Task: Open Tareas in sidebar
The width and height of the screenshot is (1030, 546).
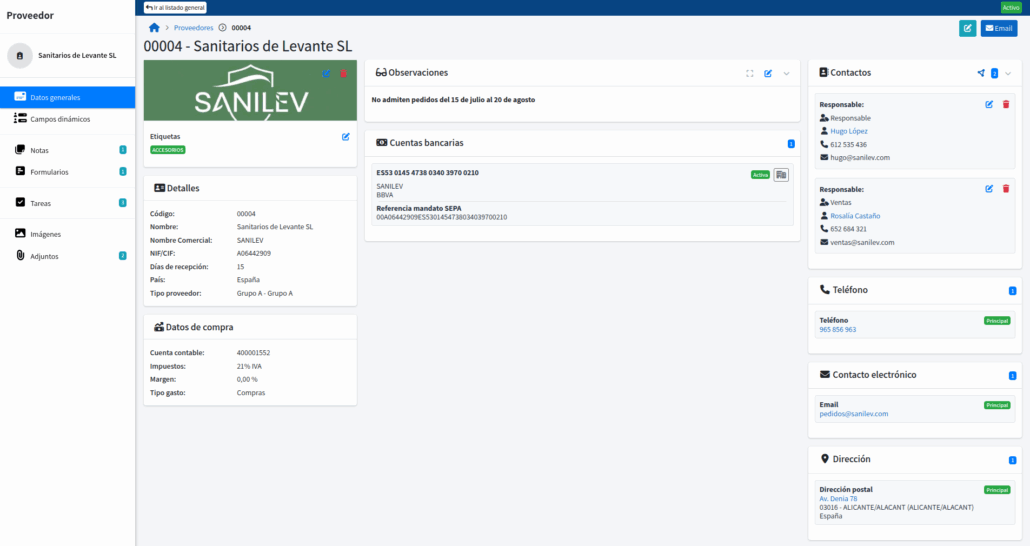Action: (x=68, y=203)
